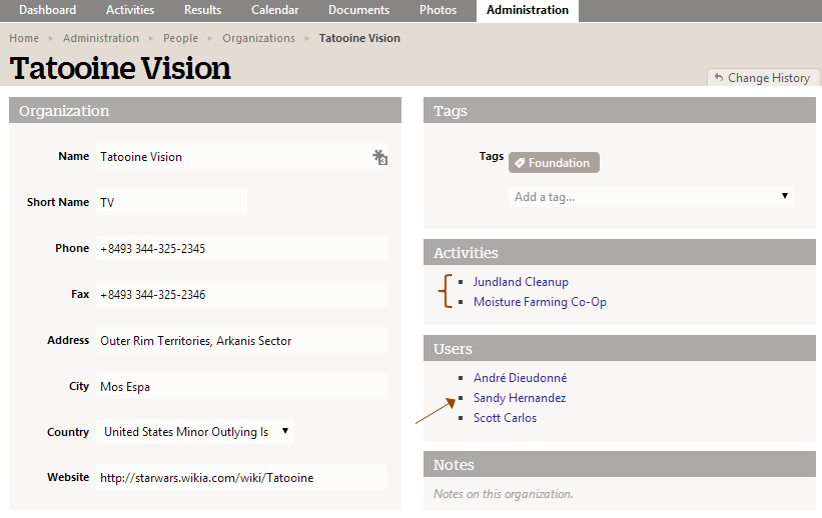Open the Calendar tab
The image size is (822, 518).
point(275,10)
